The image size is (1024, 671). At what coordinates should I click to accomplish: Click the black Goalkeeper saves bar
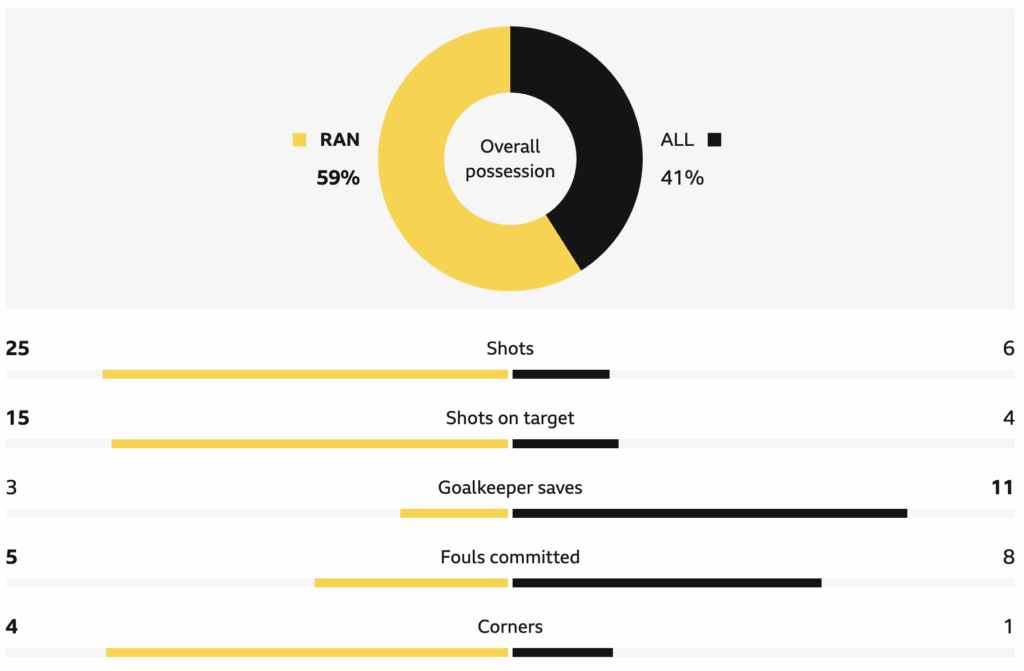709,514
